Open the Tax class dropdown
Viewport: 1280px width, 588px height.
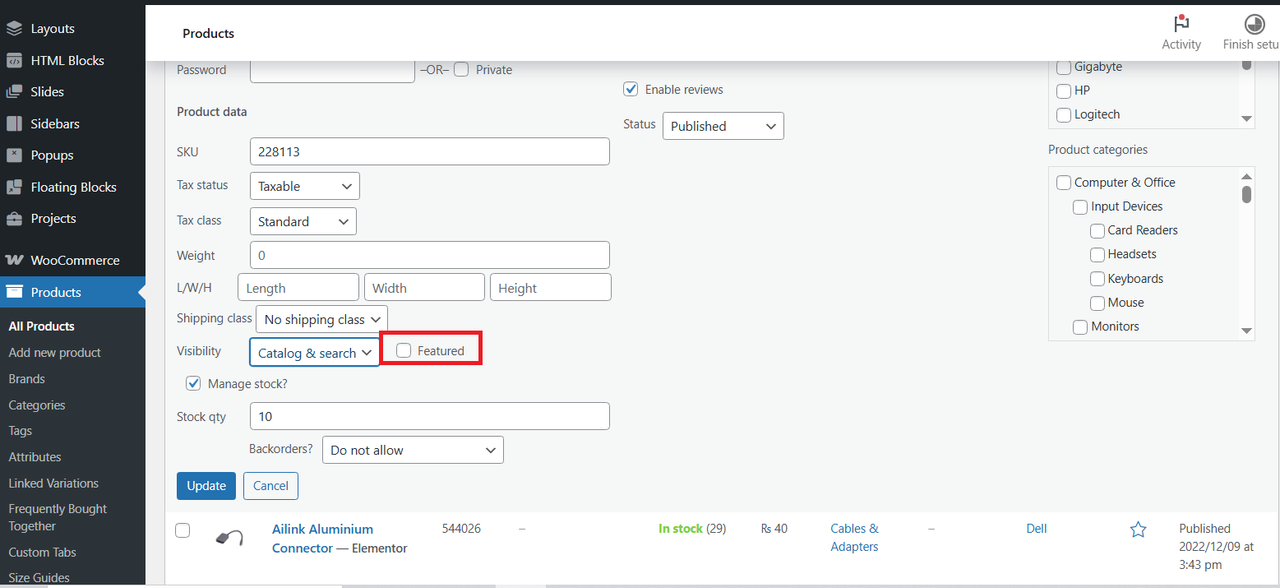303,221
